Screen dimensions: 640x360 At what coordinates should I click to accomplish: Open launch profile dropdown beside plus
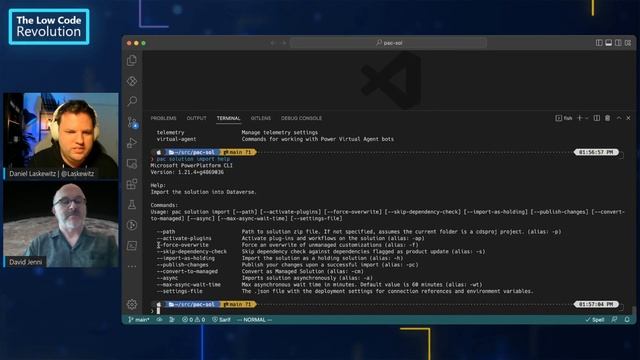tap(587, 118)
